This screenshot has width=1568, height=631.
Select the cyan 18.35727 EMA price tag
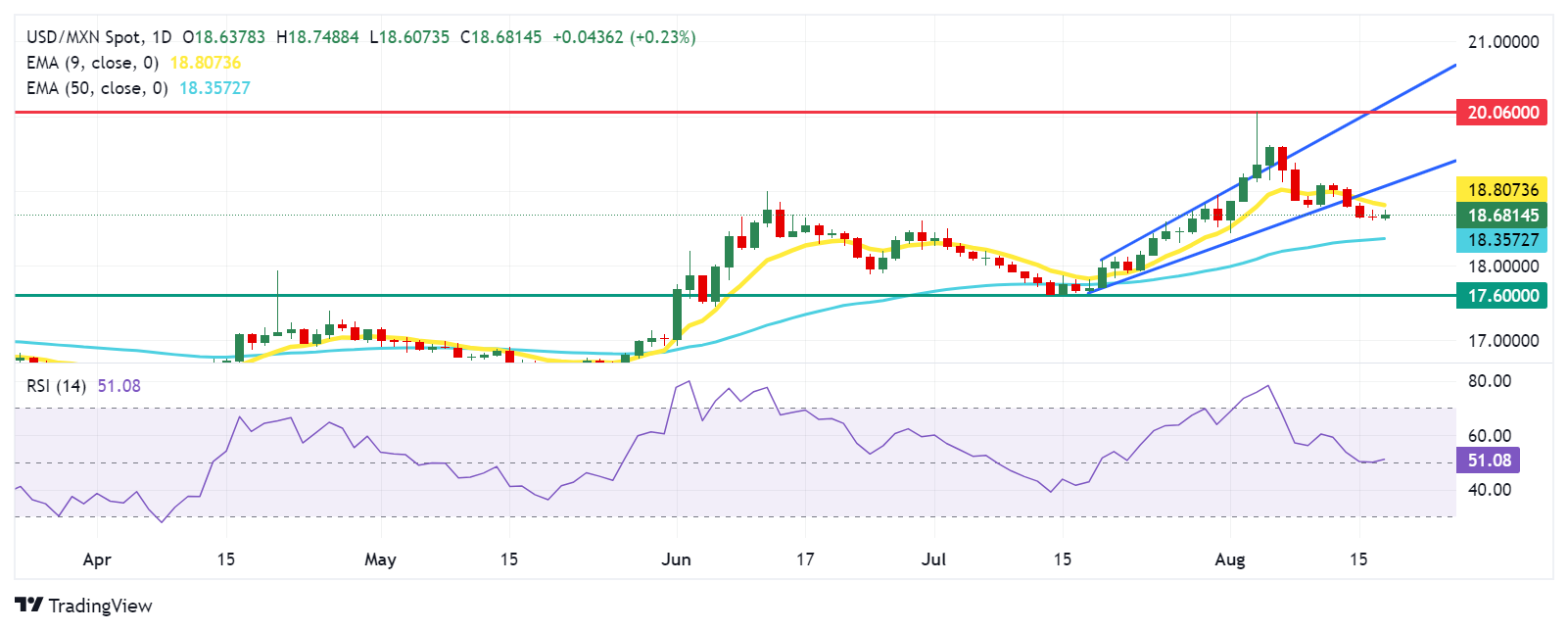pos(1502,240)
